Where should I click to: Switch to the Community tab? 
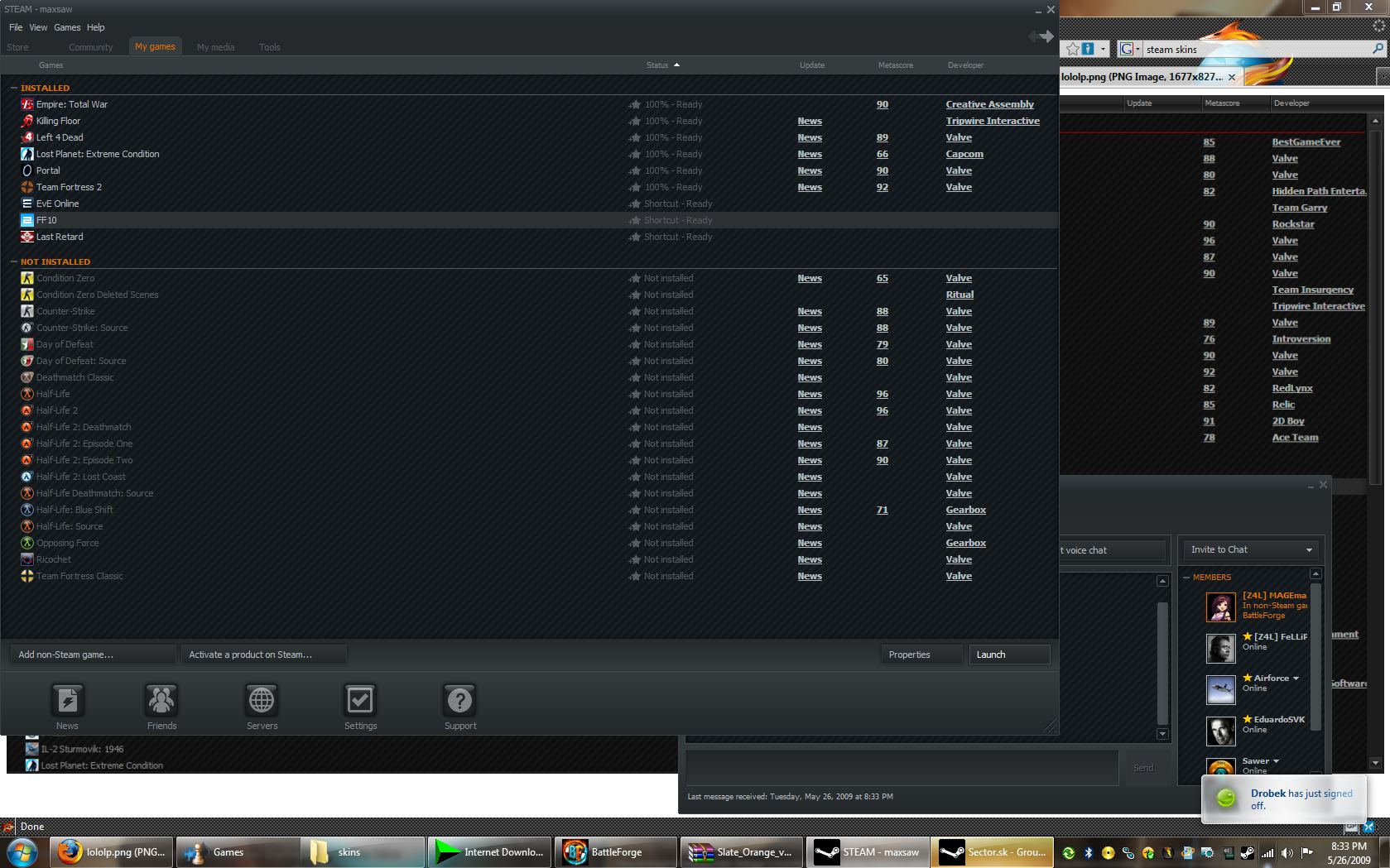point(91,47)
